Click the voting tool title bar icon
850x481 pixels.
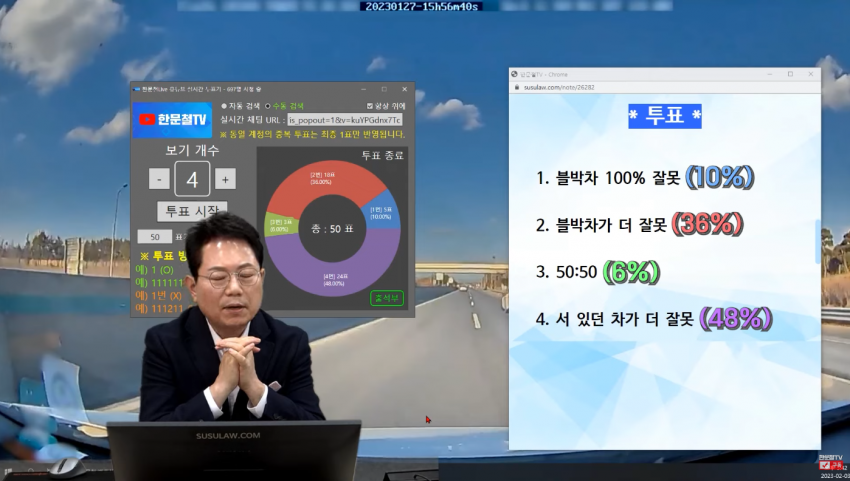tap(137, 89)
